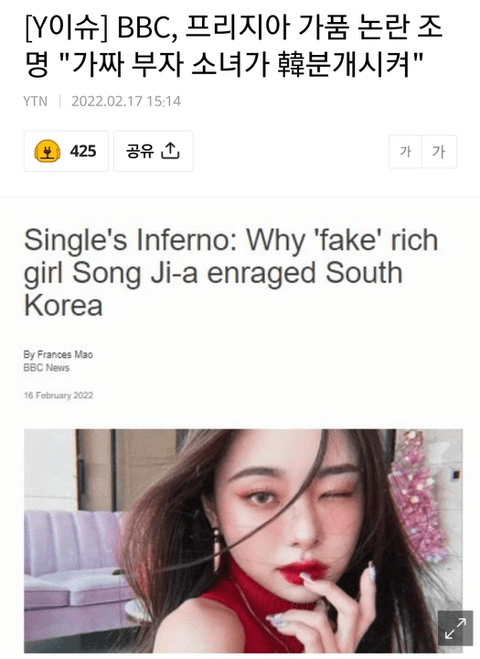Click the Single's Inferno BBC headline text
This screenshot has width=480, height=659.
(x=231, y=273)
